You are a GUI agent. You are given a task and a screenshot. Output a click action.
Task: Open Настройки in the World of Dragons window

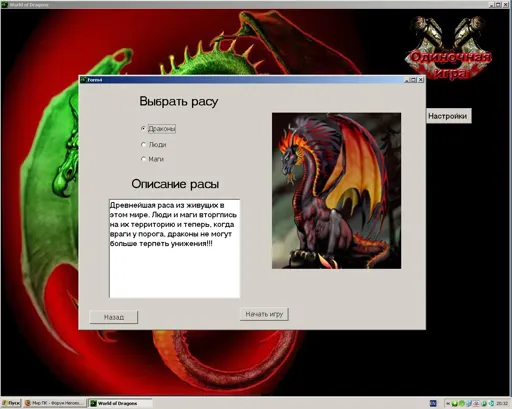tap(449, 116)
